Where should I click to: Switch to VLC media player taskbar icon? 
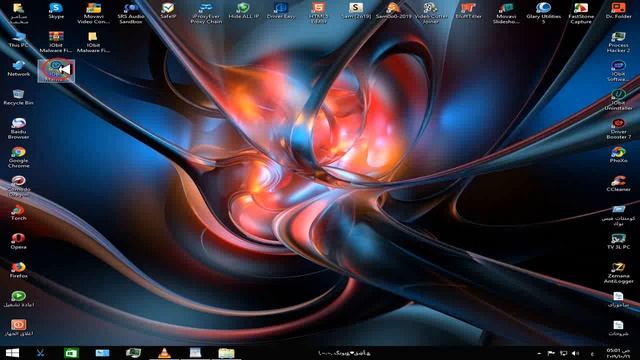point(164,353)
